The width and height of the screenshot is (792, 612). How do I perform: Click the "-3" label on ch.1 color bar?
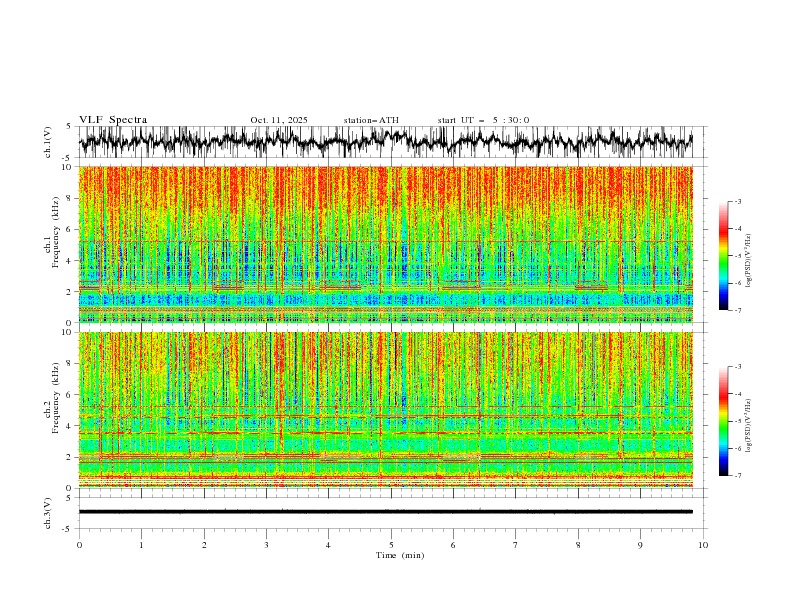pyautogui.click(x=737, y=201)
